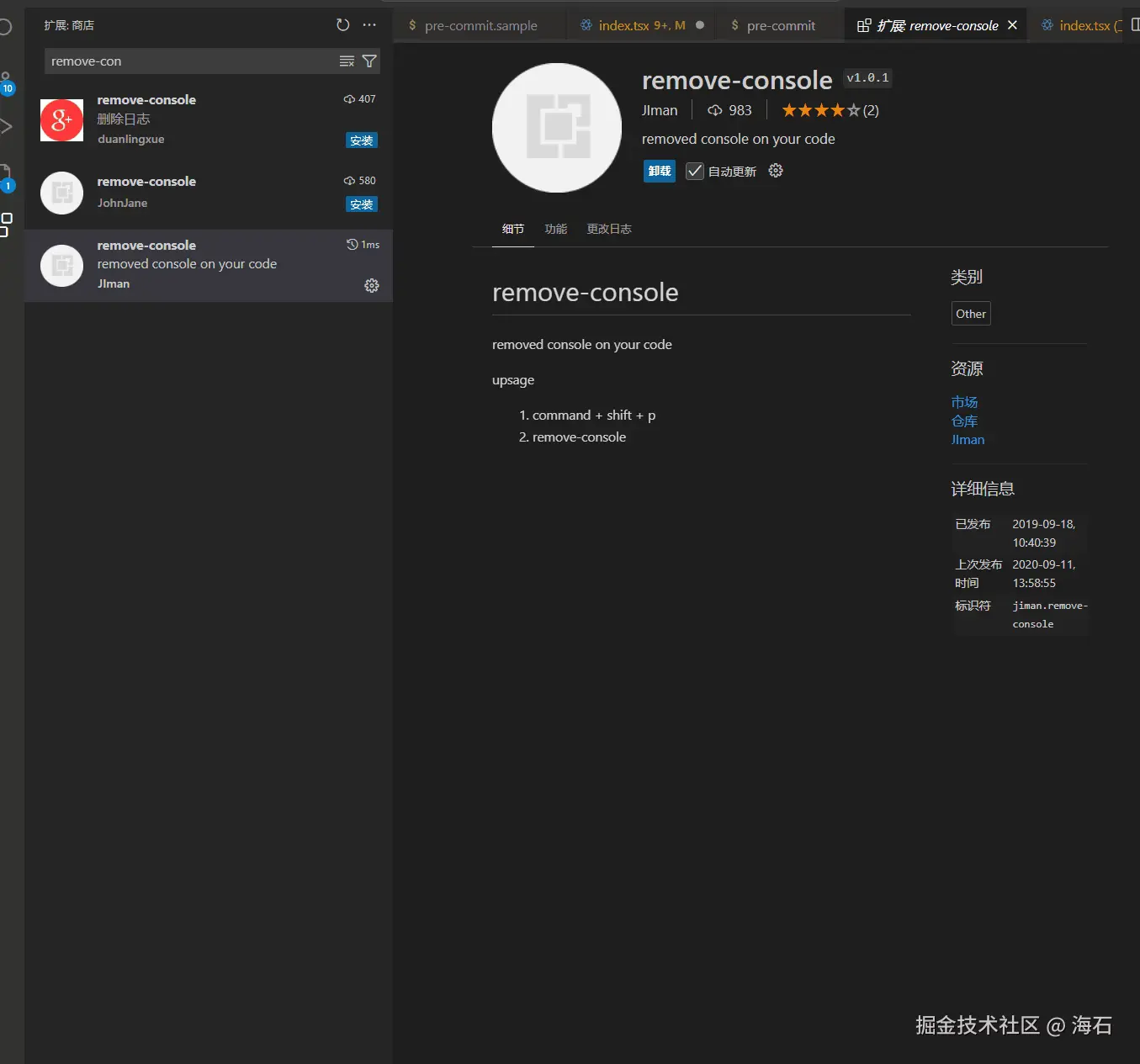Click the large extension logo image
The width and height of the screenshot is (1140, 1064).
(x=557, y=128)
